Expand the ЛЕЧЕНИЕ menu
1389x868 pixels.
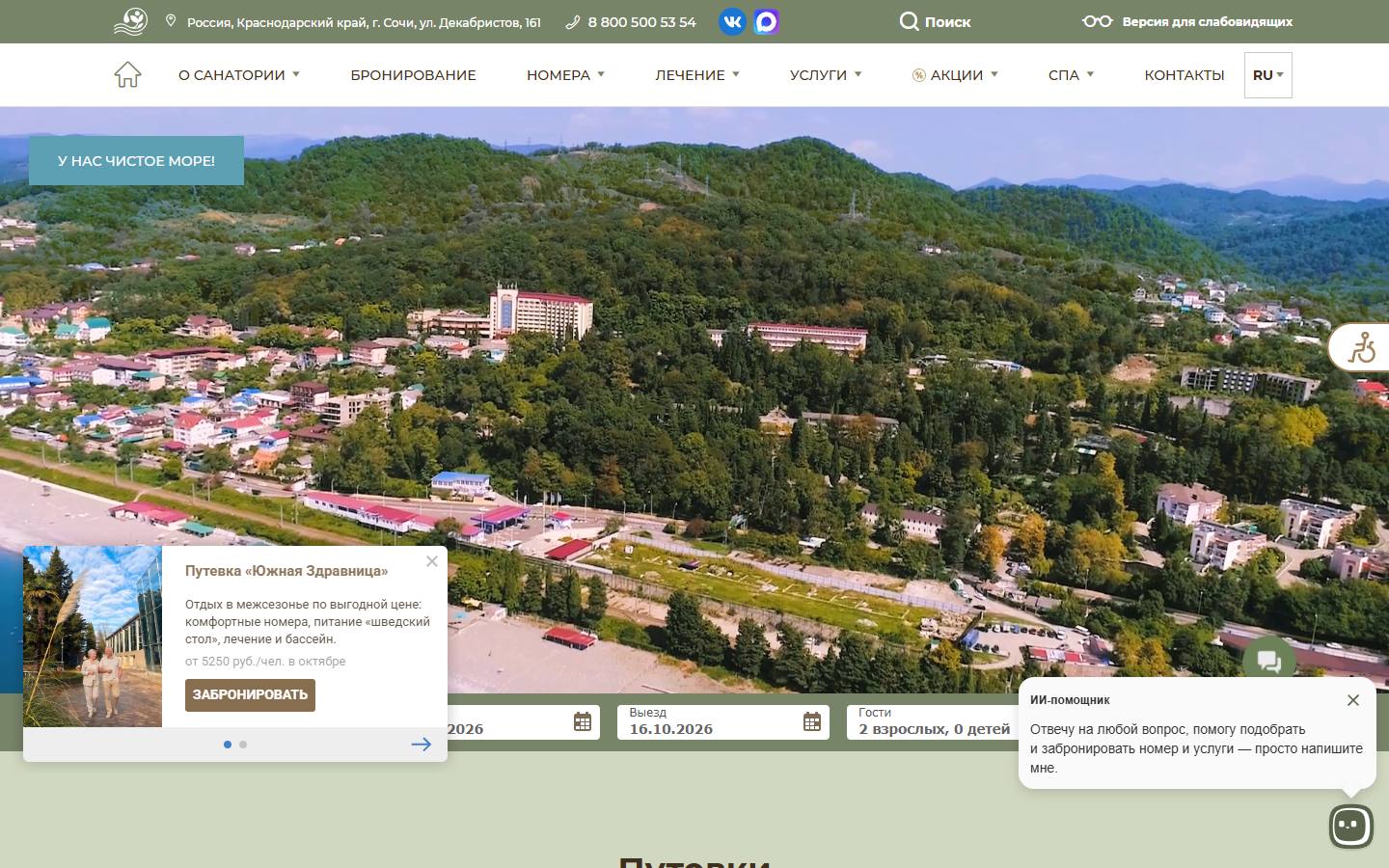[697, 75]
